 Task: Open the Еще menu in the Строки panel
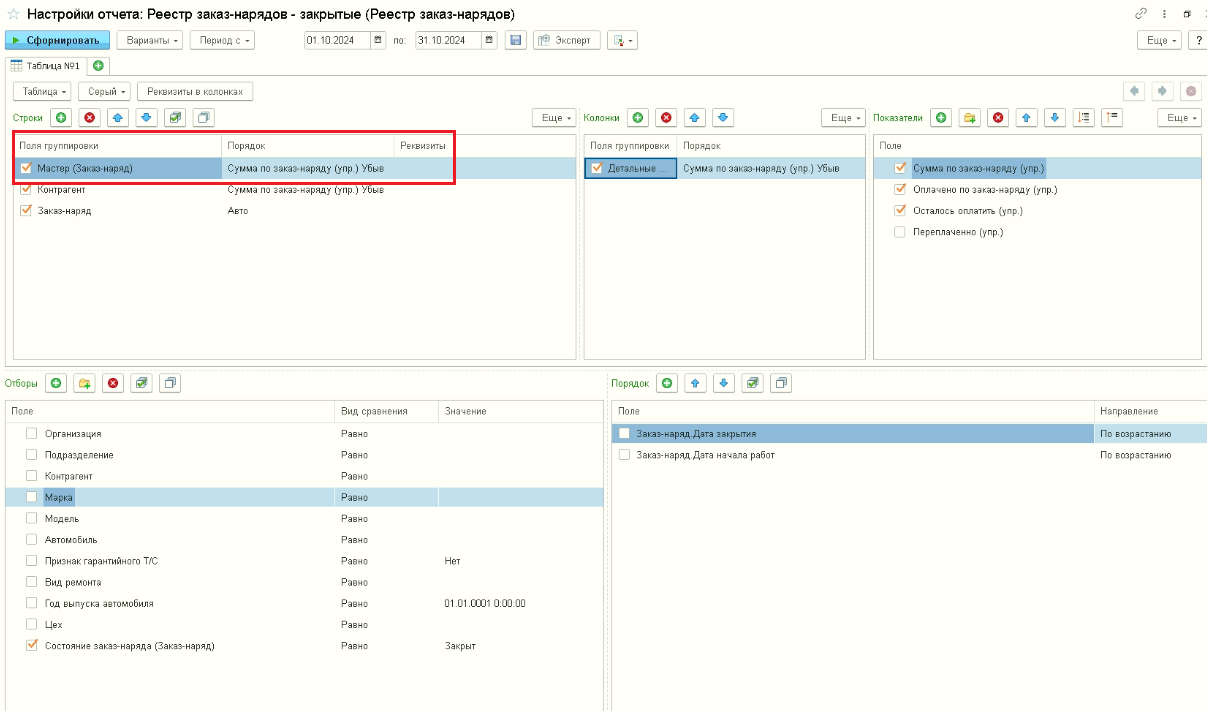pos(555,118)
